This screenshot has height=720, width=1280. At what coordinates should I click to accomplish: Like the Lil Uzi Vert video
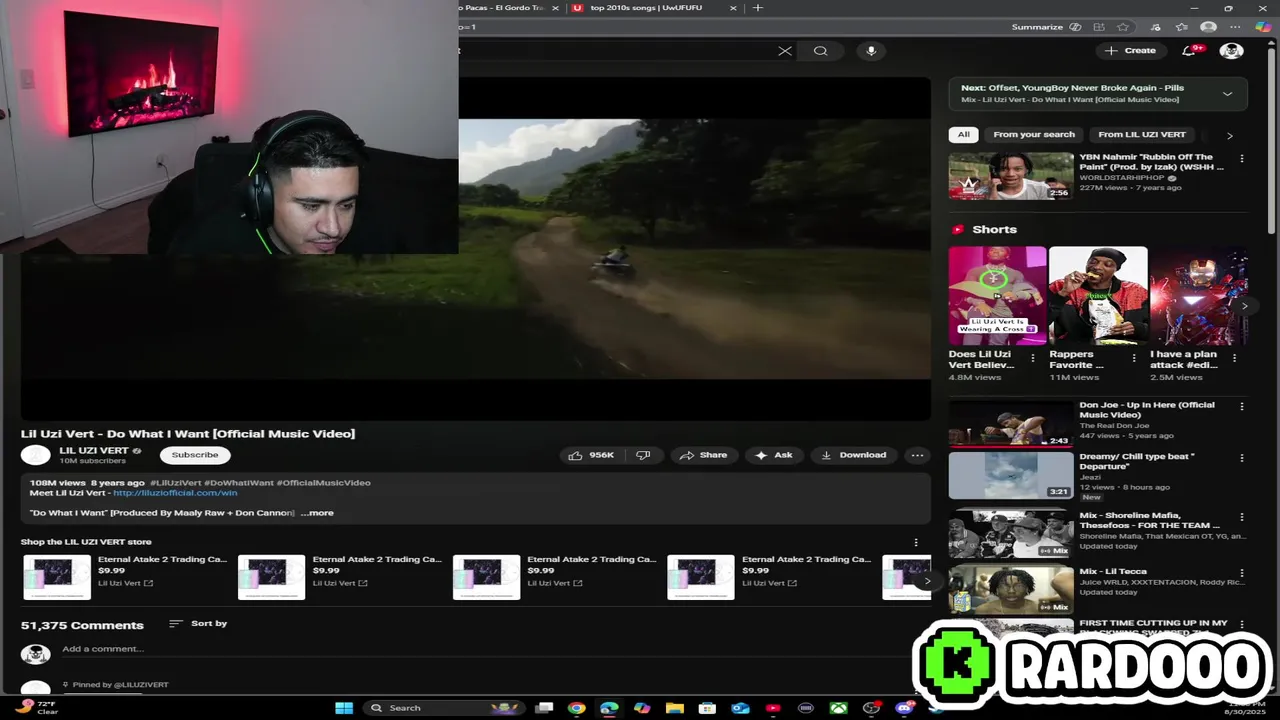click(591, 455)
